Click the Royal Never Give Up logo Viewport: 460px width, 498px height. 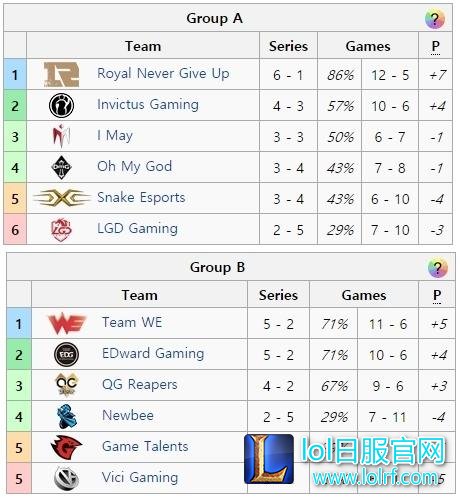coord(62,74)
